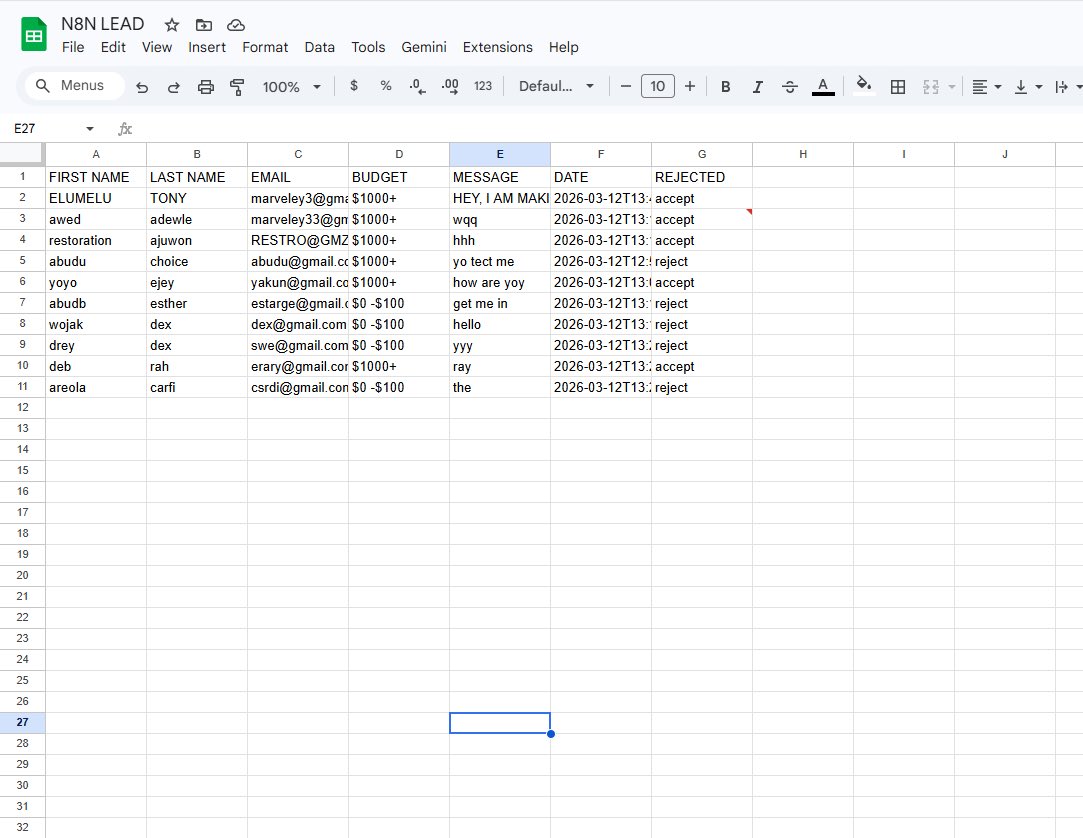Click the move to folder icon
1083x838 pixels.
tap(204, 26)
